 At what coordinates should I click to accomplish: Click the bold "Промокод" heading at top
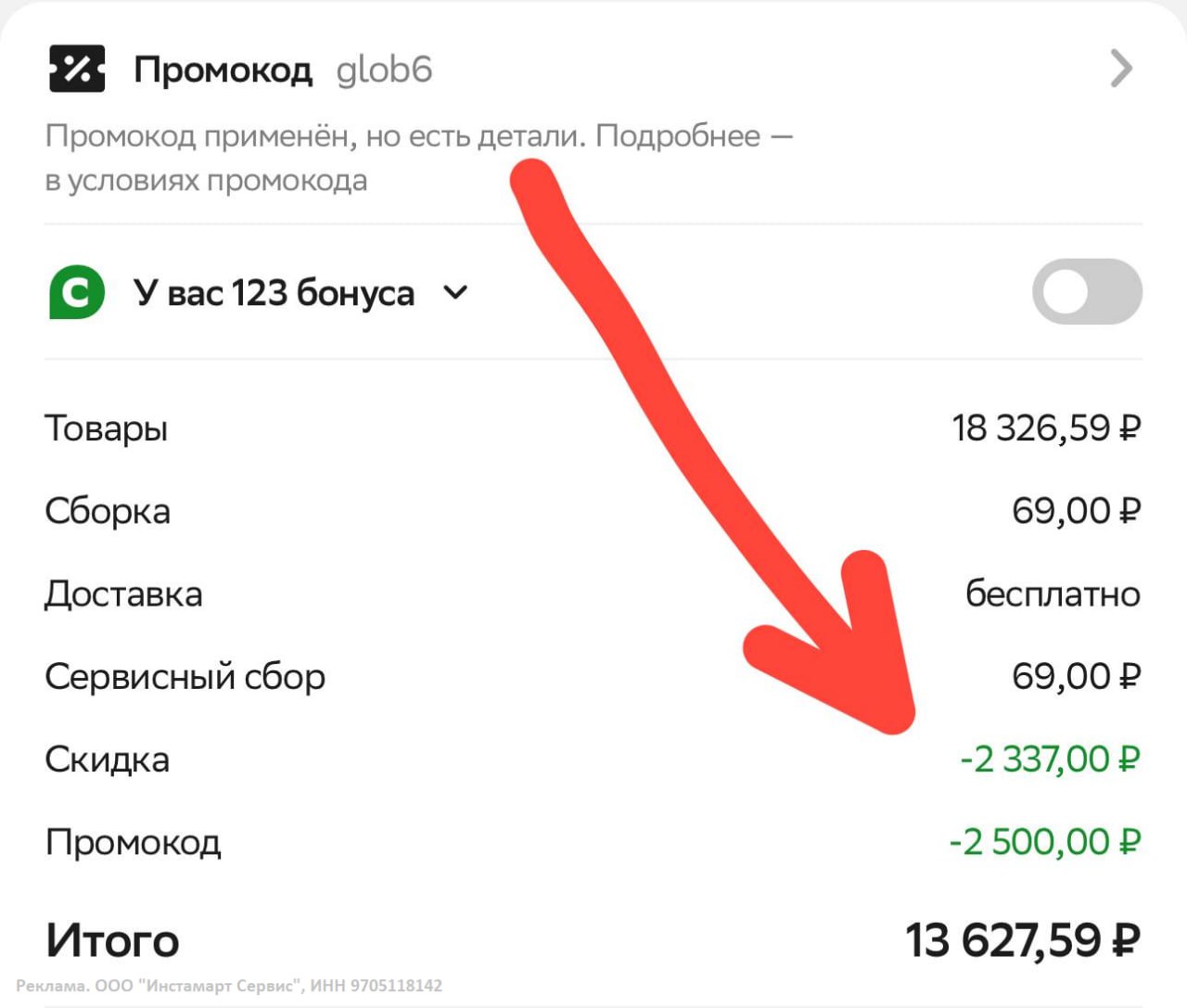tap(223, 70)
